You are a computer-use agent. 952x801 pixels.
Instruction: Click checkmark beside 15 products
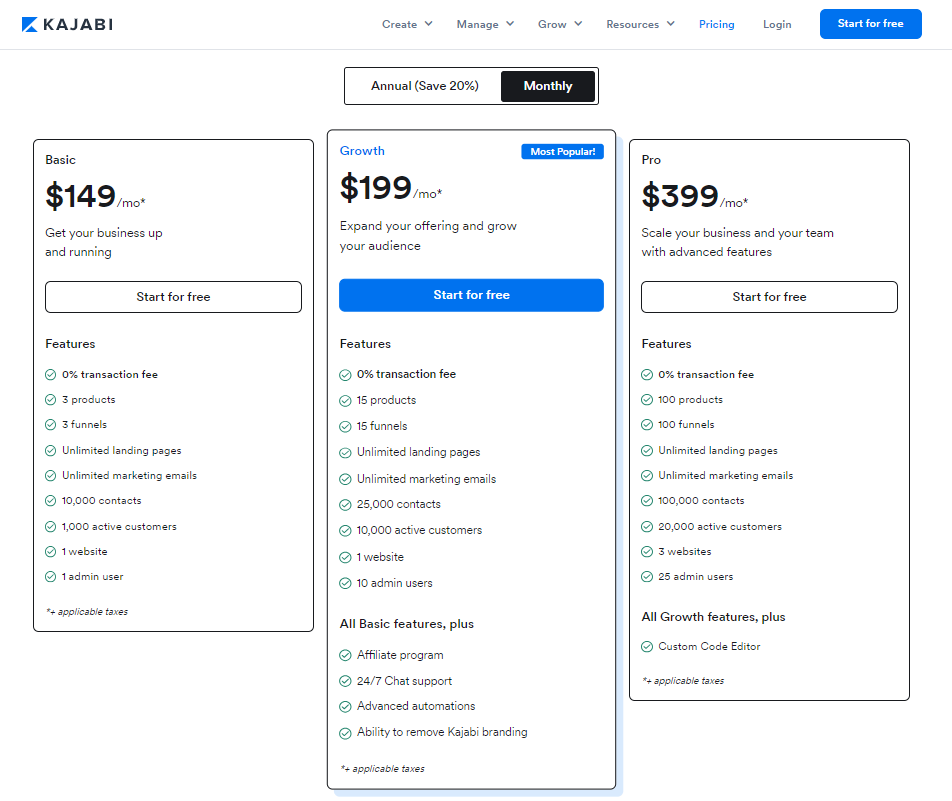pyautogui.click(x=345, y=401)
